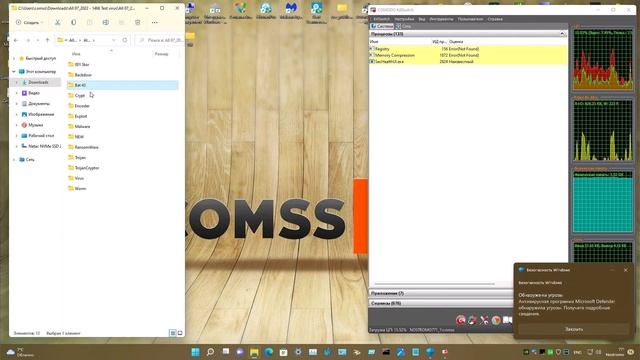Sort files by the Имя column header
The image size is (640, 360).
[76, 54]
